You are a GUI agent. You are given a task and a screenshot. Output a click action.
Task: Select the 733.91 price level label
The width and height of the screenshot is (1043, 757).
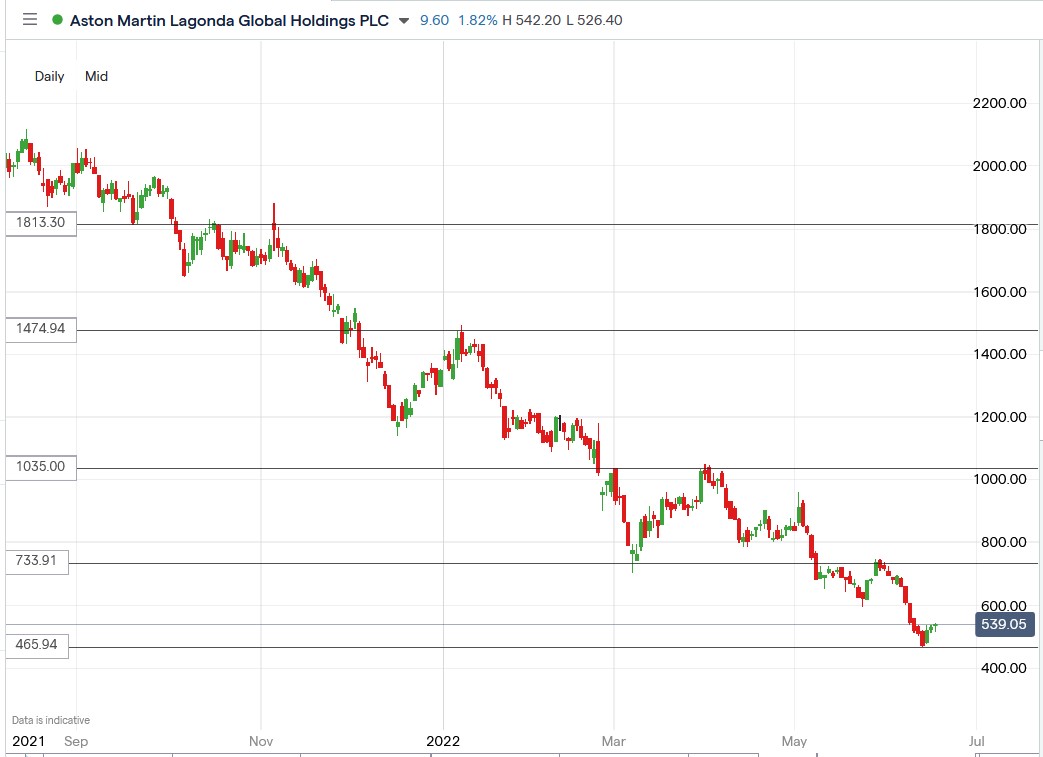[x=38, y=561]
